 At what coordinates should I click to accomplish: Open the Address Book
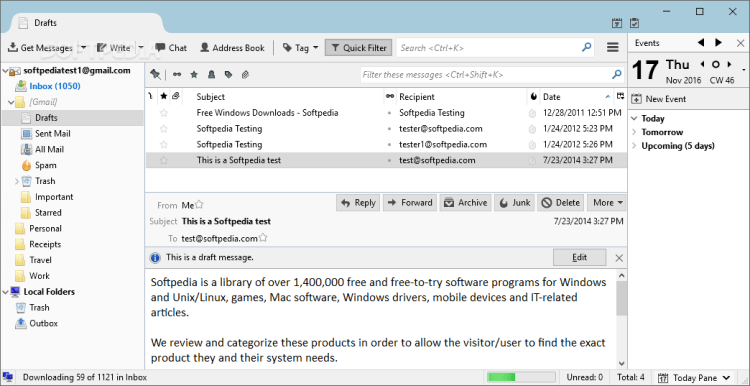pyautogui.click(x=232, y=48)
